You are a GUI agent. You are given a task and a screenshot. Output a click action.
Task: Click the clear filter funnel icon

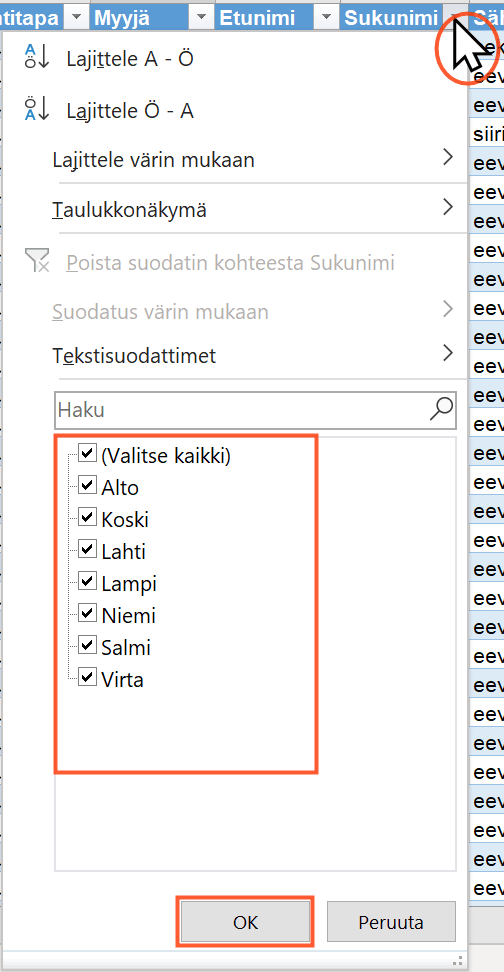coord(36,261)
